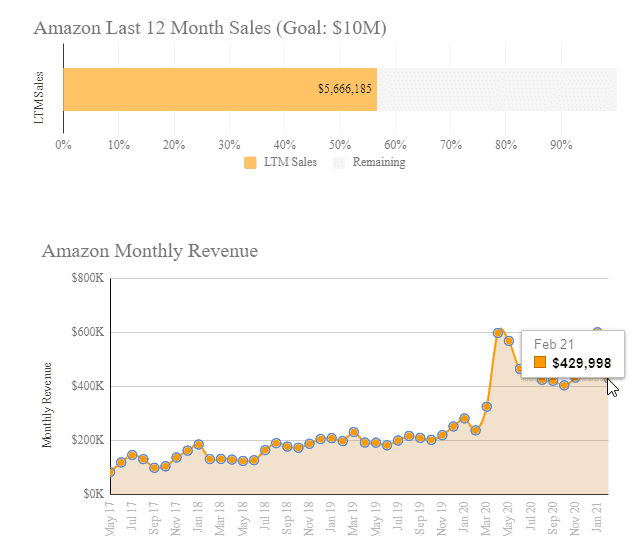Click the 50% x-axis label
Viewport: 644px width, 558px height.
[x=340, y=145]
